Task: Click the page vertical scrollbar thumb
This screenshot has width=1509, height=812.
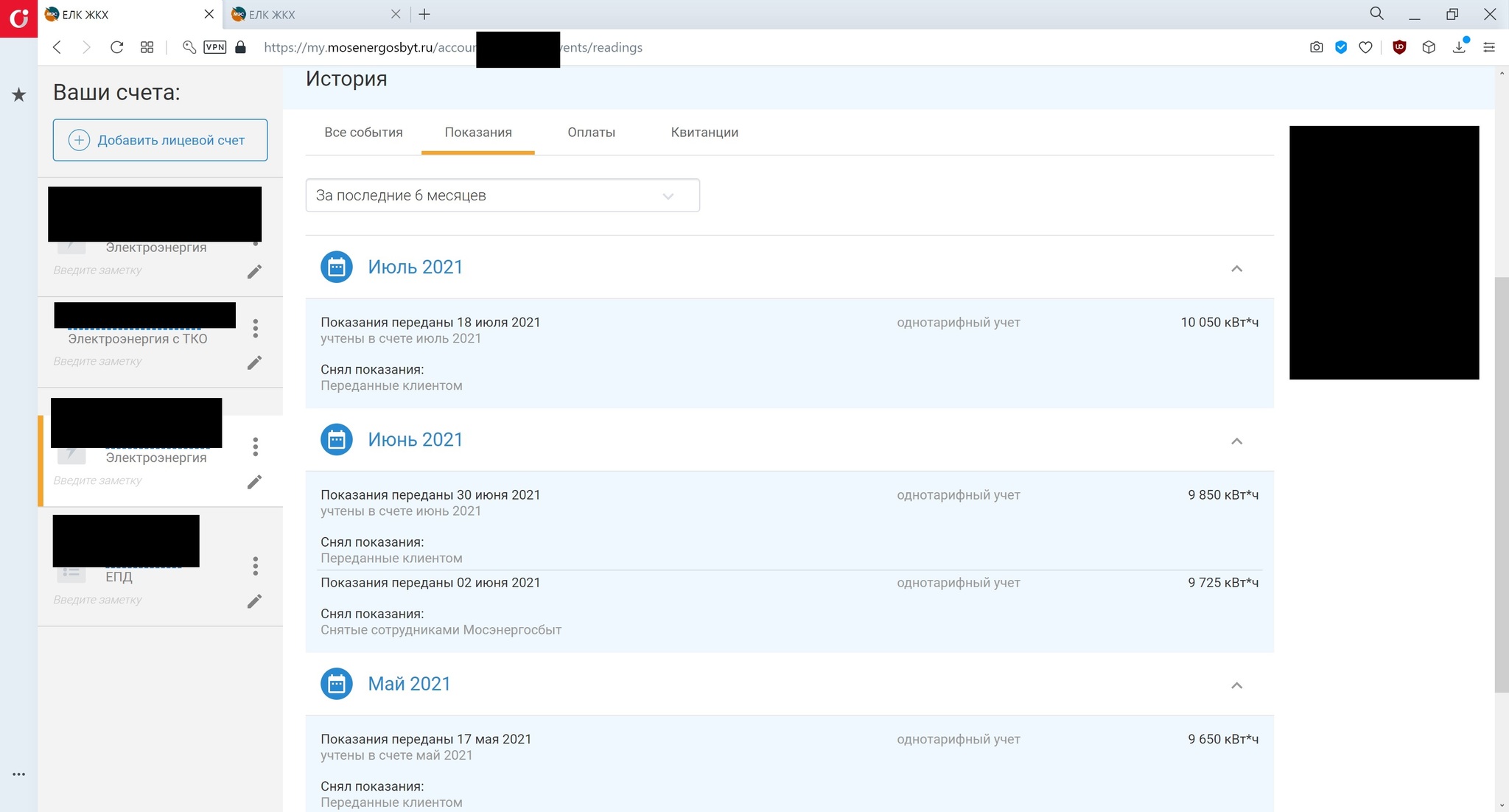Action: tap(1501, 484)
